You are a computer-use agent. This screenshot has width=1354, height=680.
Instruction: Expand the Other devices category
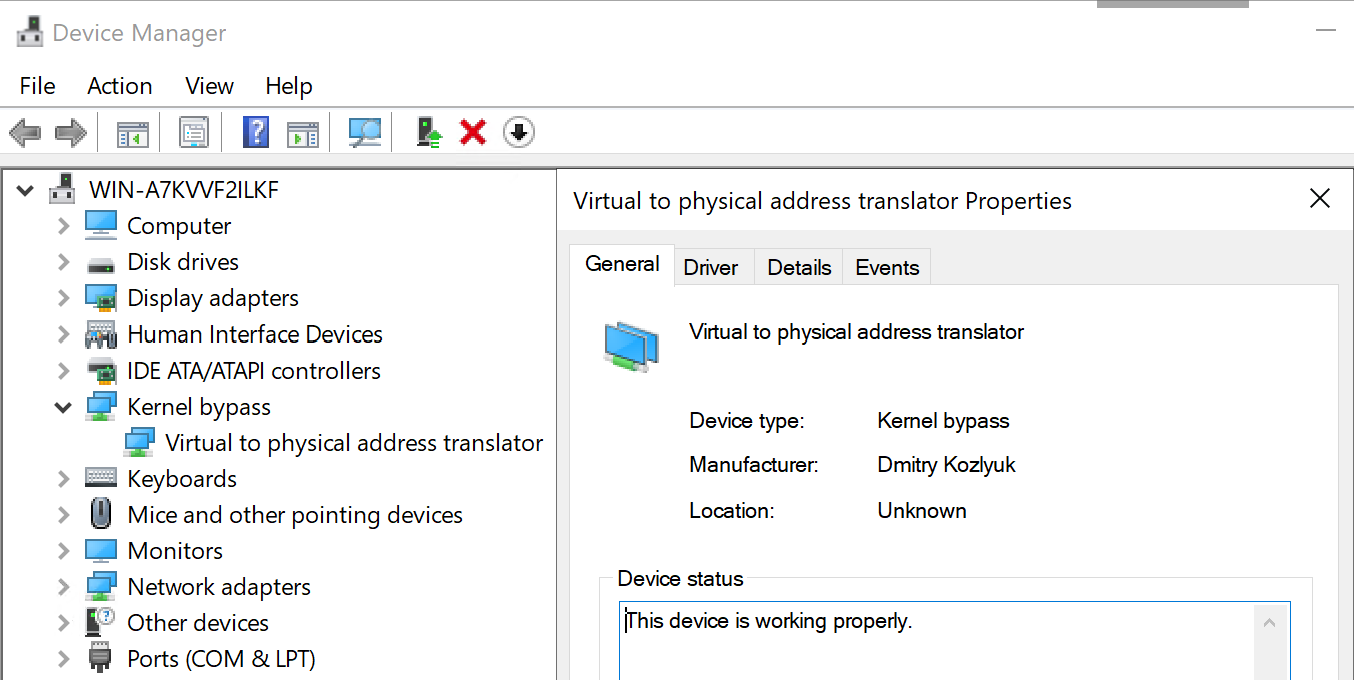point(62,623)
